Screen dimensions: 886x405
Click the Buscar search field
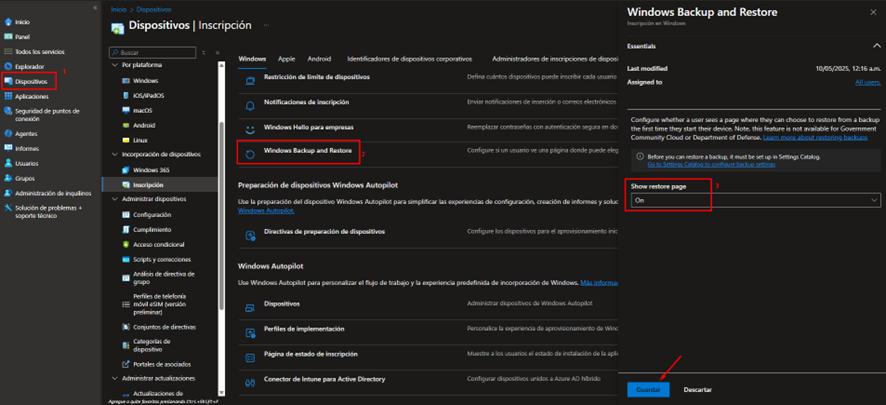tap(153, 52)
